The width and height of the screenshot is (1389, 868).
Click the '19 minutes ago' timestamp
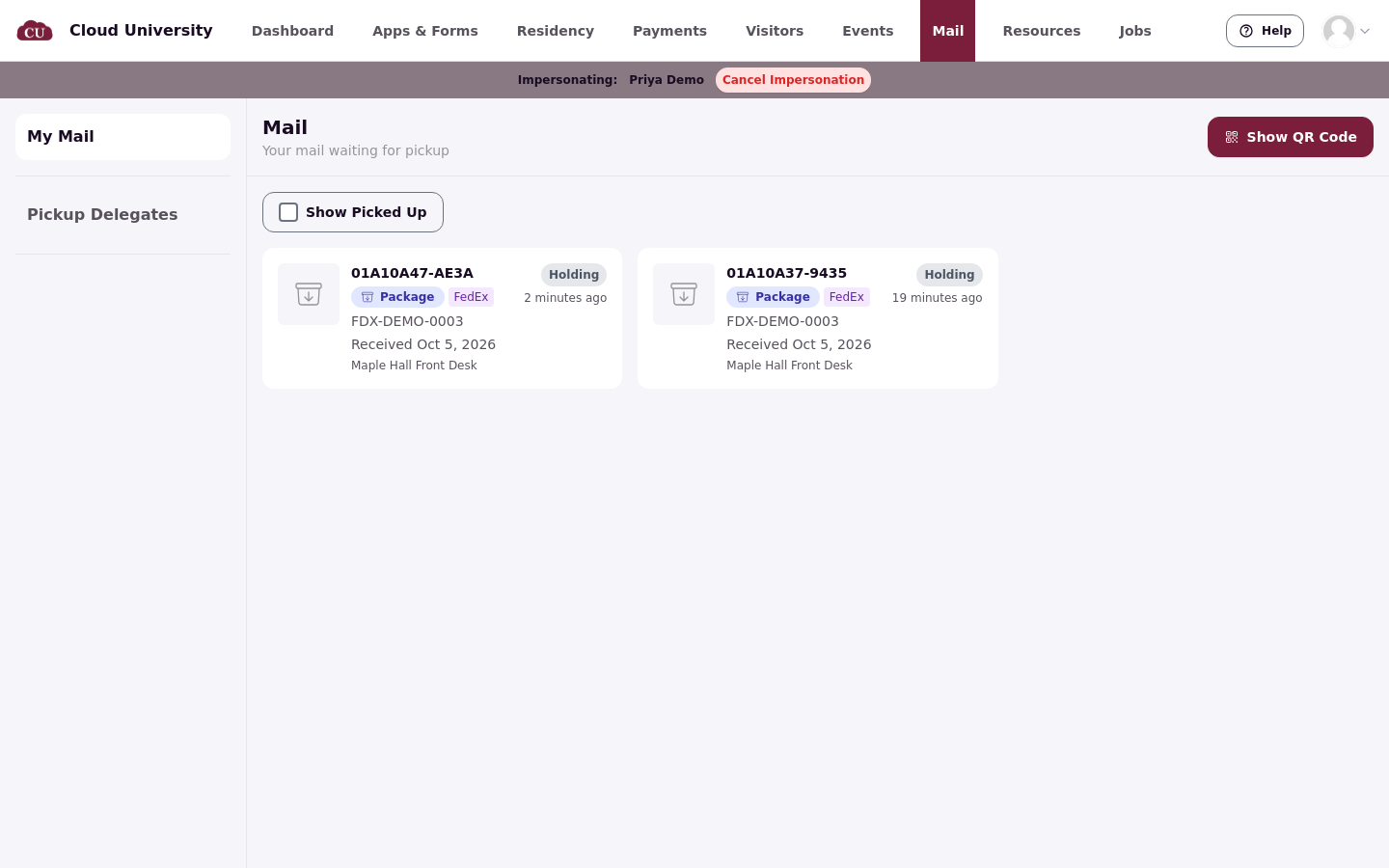click(937, 298)
